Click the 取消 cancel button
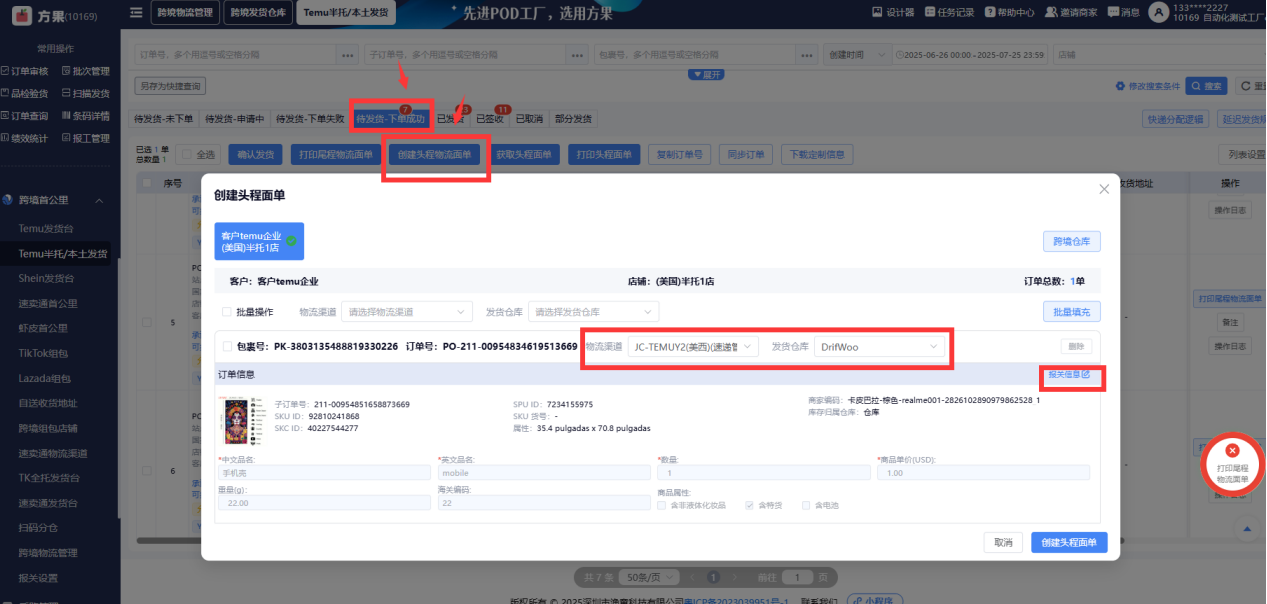 [1002, 542]
